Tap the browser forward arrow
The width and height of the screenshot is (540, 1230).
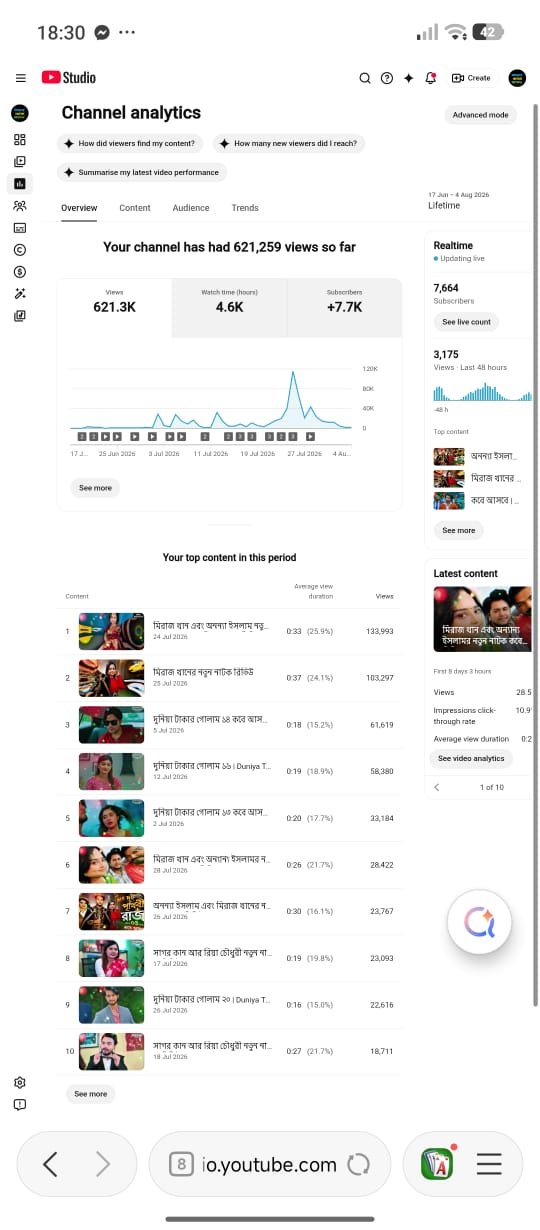point(102,1164)
